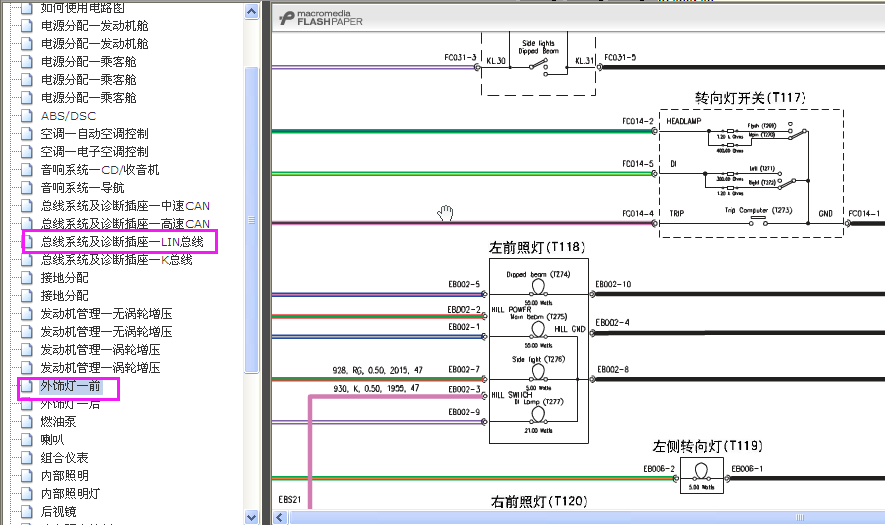Click the page icon beside 总线系统及诊断插座—中速CAN
This screenshot has height=525, width=885.
pos(27,205)
